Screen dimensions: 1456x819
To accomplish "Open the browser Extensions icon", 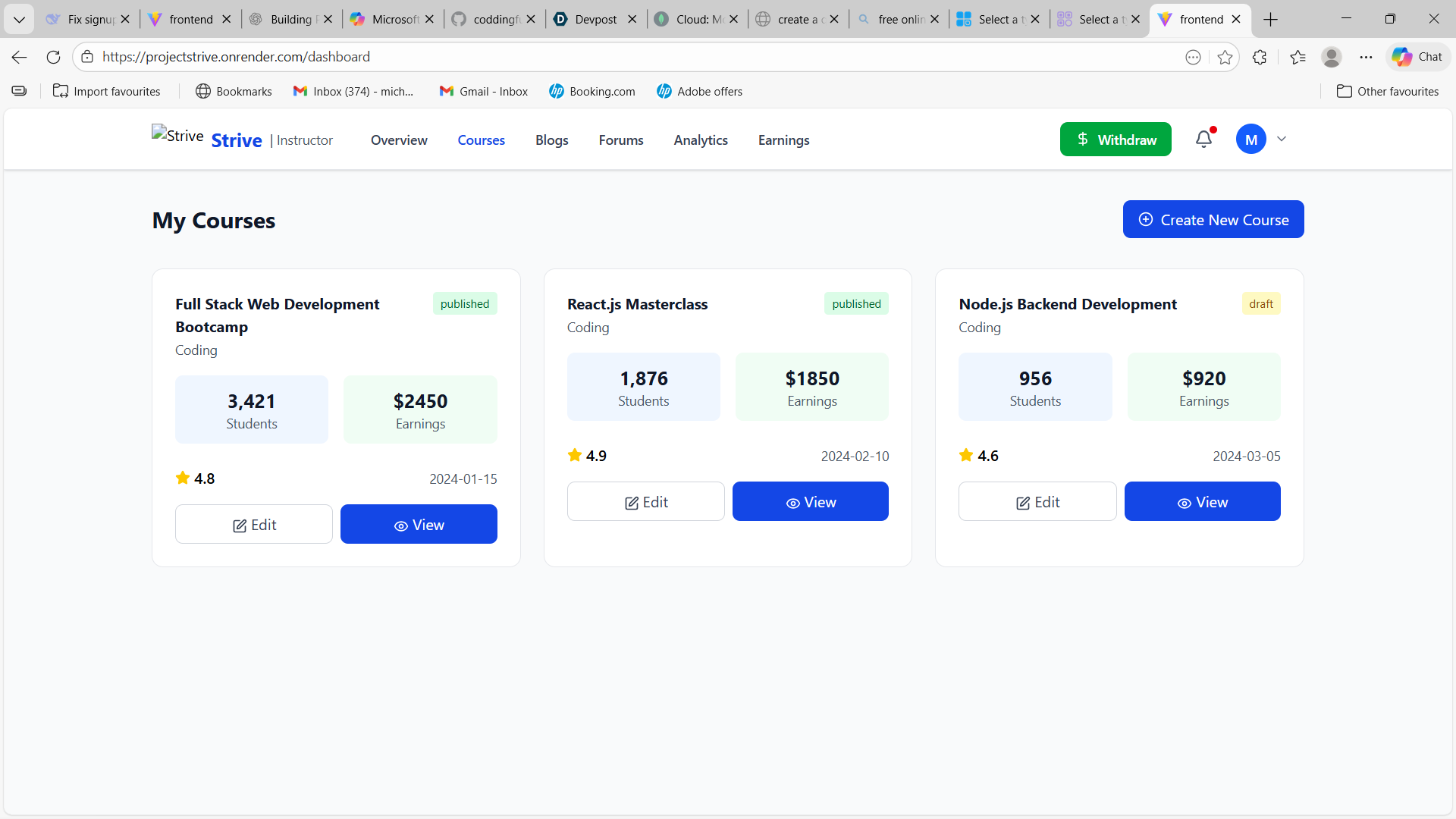I will [1260, 57].
